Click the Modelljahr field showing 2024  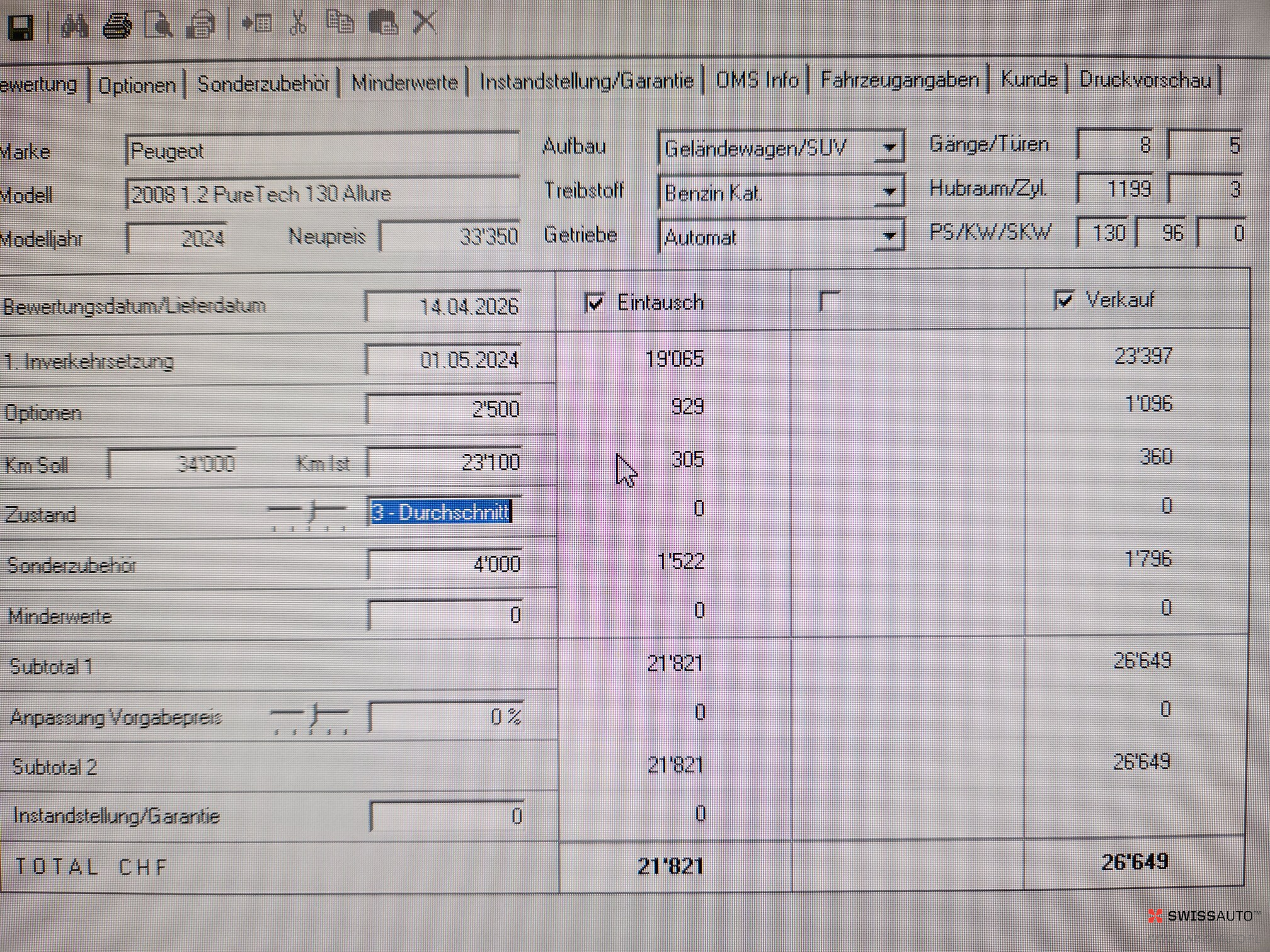tap(177, 239)
